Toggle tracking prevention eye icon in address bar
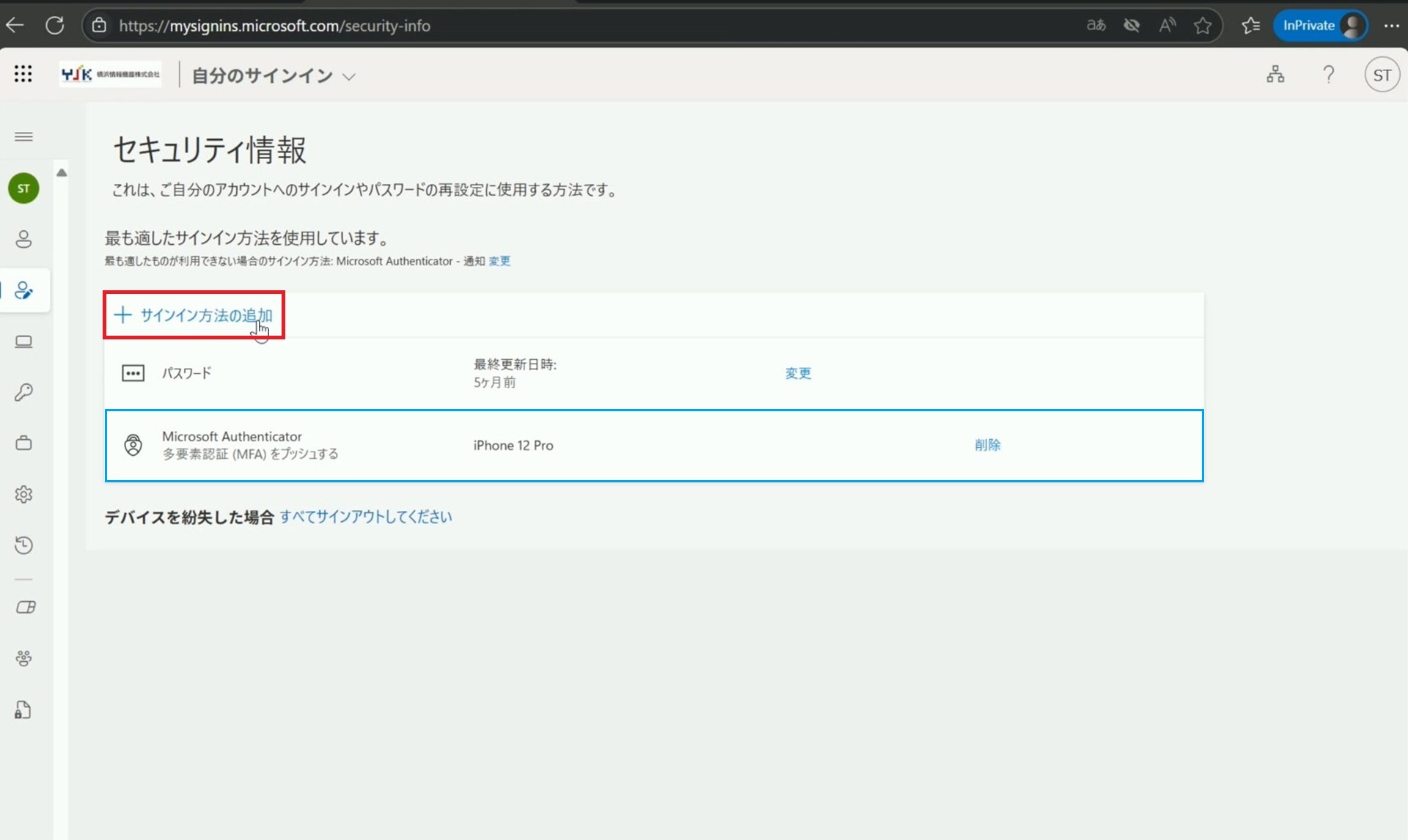This screenshot has height=840, width=1408. tap(1132, 26)
